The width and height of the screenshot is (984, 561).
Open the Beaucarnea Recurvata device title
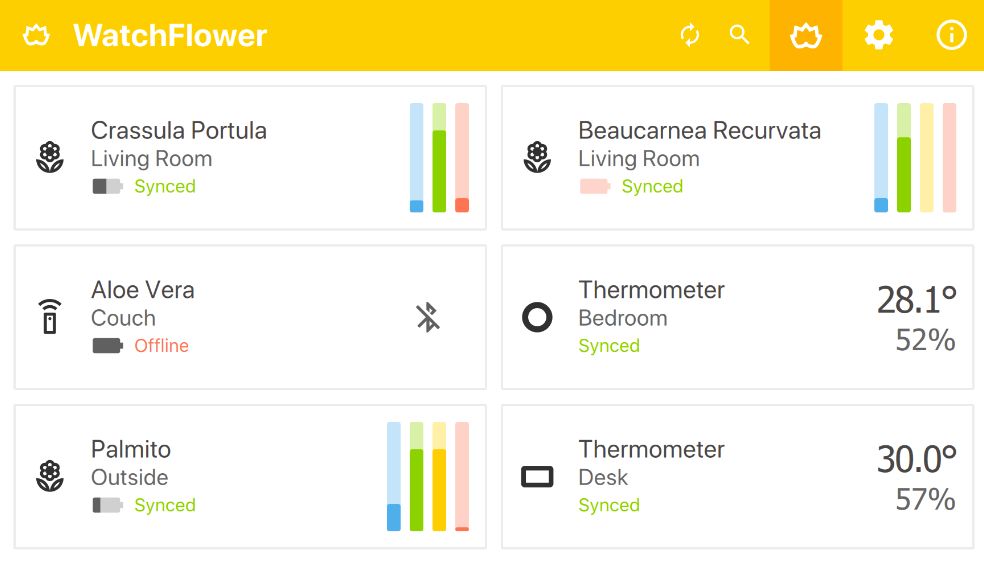pyautogui.click(x=700, y=131)
